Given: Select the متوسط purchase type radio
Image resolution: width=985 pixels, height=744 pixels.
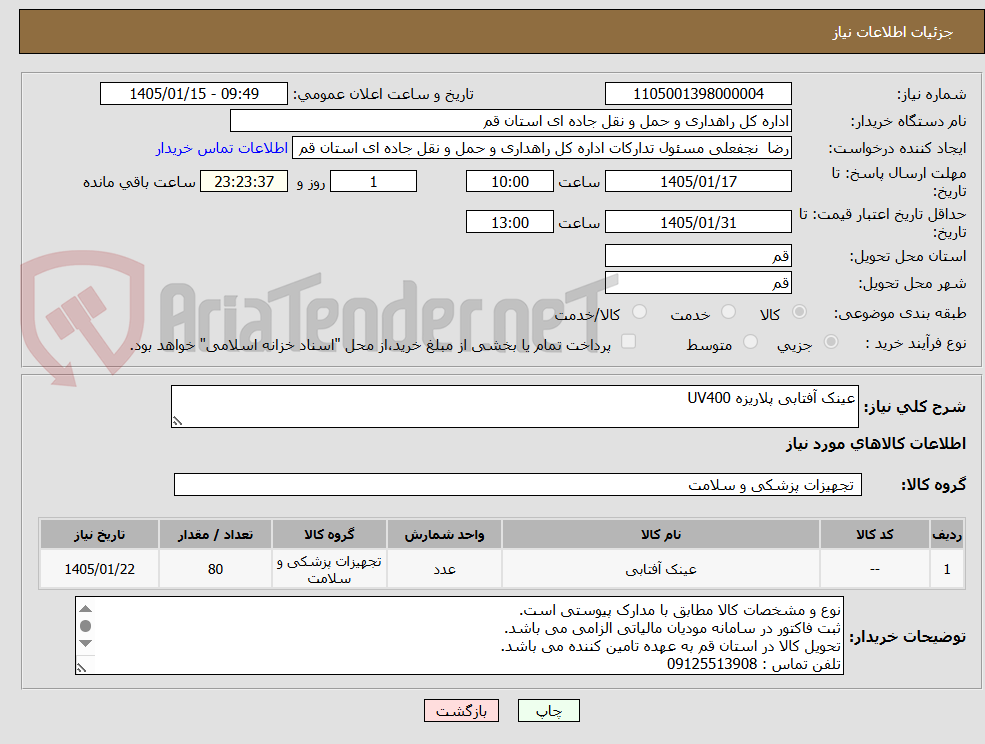Looking at the screenshot, I should tap(750, 342).
